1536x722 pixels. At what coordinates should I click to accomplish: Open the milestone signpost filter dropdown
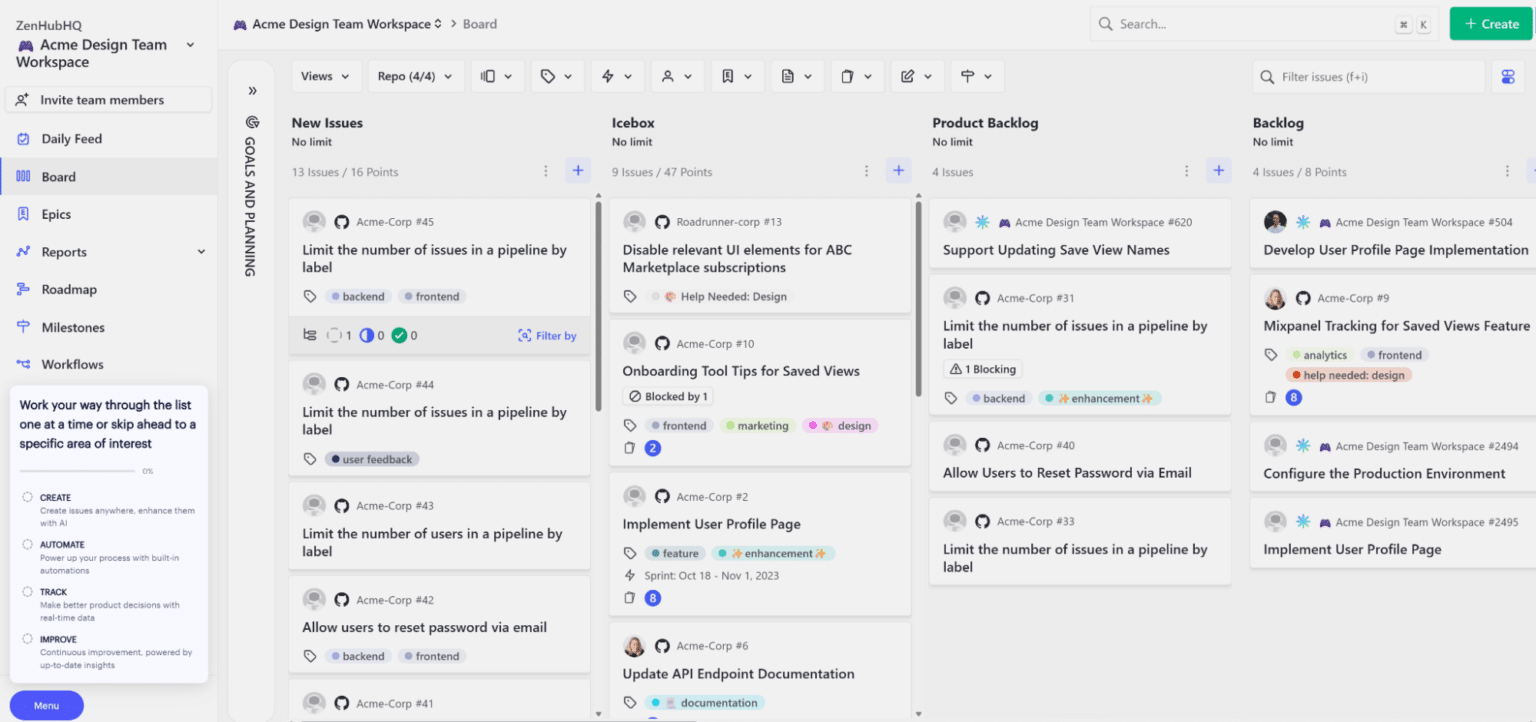tap(977, 76)
